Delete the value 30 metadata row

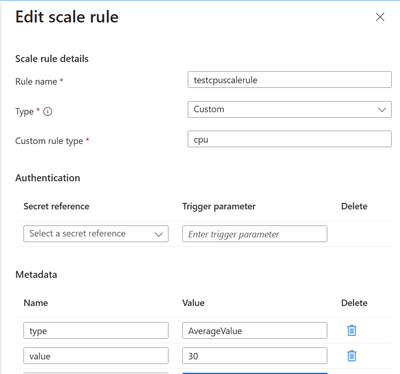[x=352, y=356]
